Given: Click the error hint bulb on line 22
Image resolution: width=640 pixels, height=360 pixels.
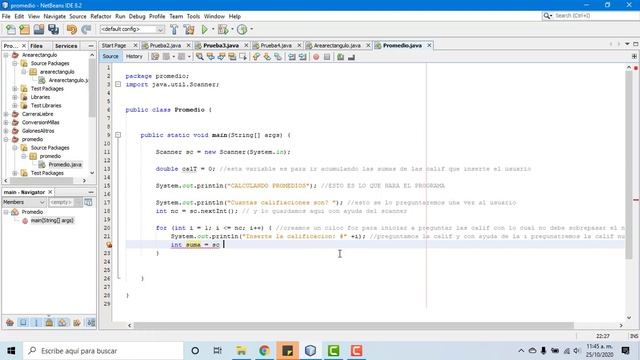Looking at the screenshot, I should tap(109, 245).
